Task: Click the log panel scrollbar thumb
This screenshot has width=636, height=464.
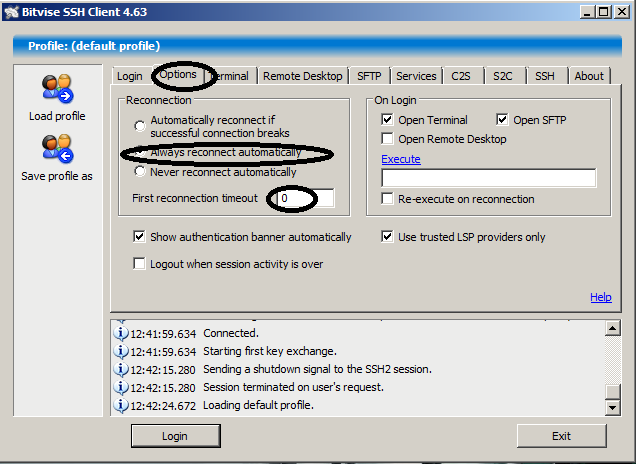Action: [612, 392]
